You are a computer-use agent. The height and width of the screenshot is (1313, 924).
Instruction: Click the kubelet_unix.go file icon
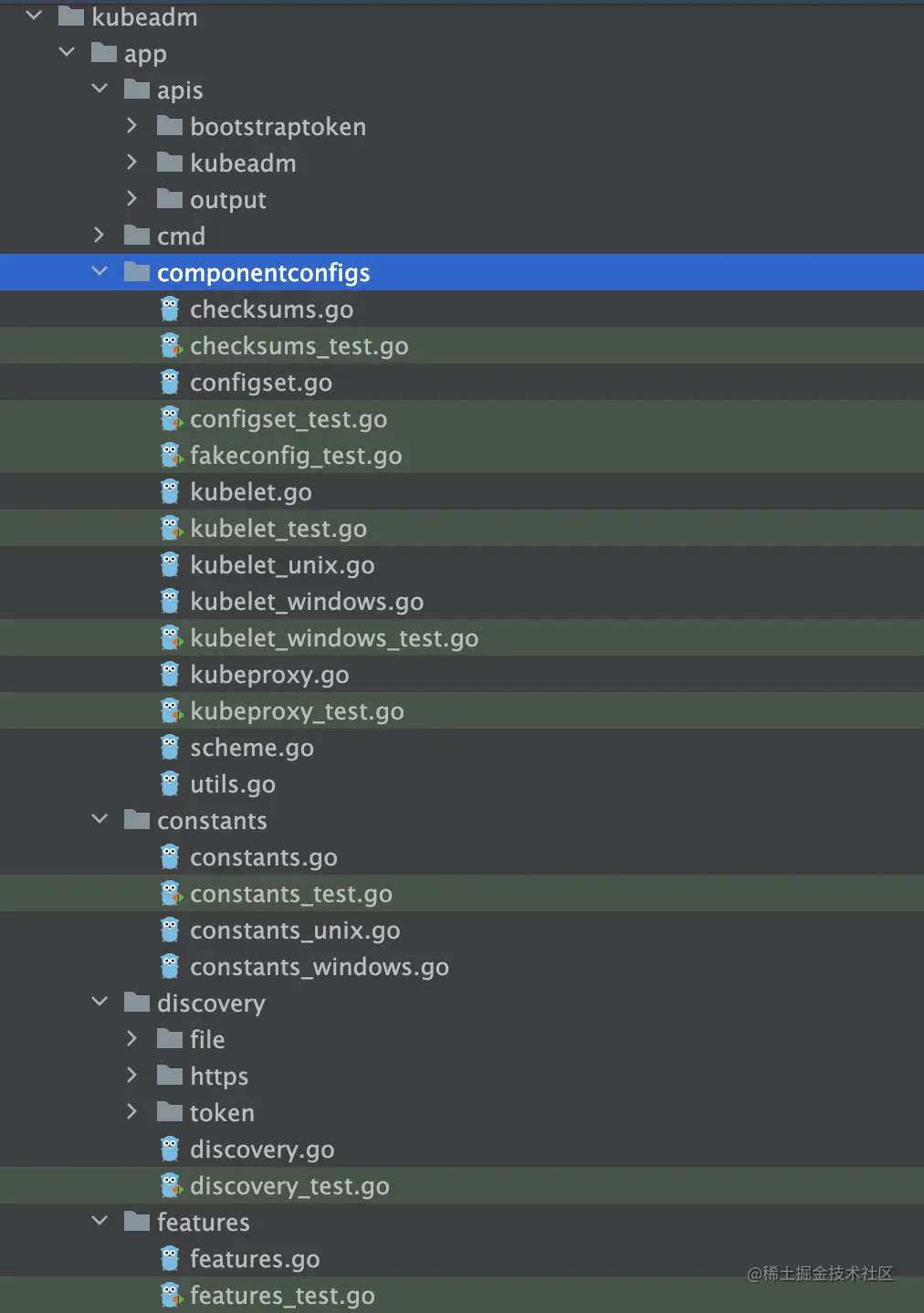tap(170, 564)
